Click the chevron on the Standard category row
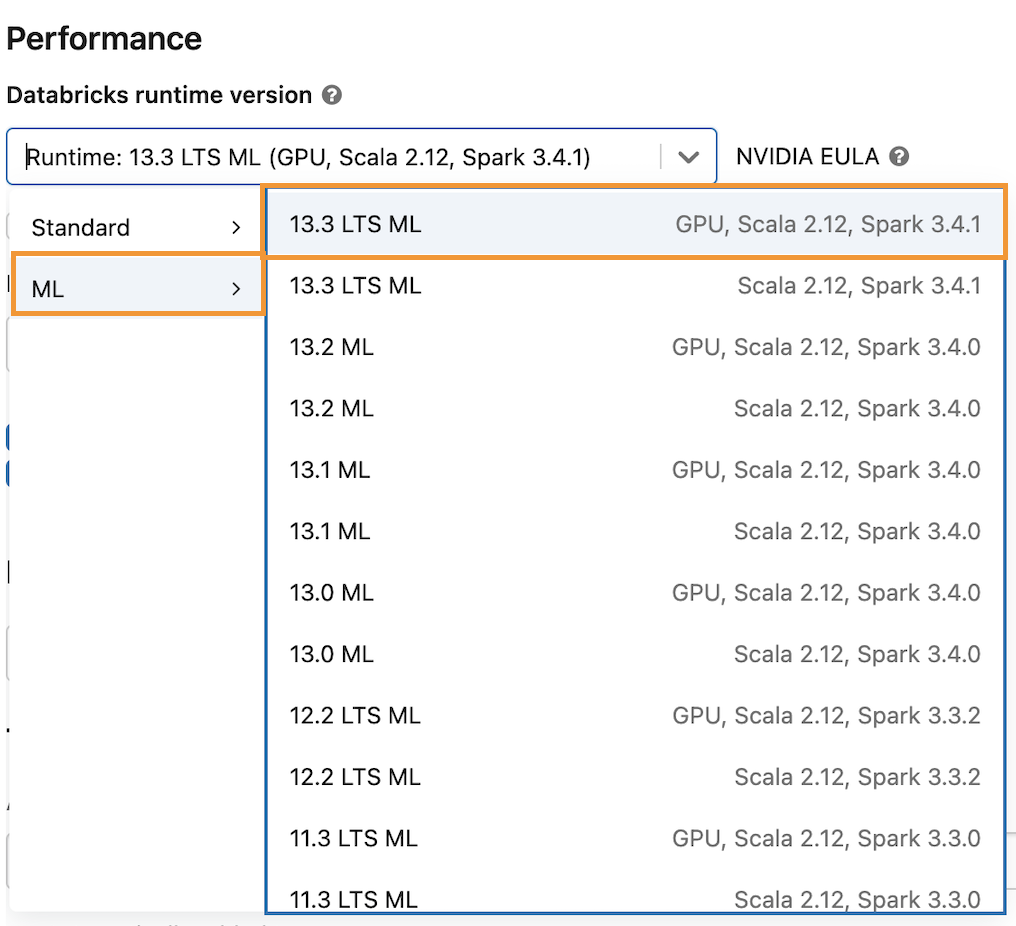 (237, 227)
